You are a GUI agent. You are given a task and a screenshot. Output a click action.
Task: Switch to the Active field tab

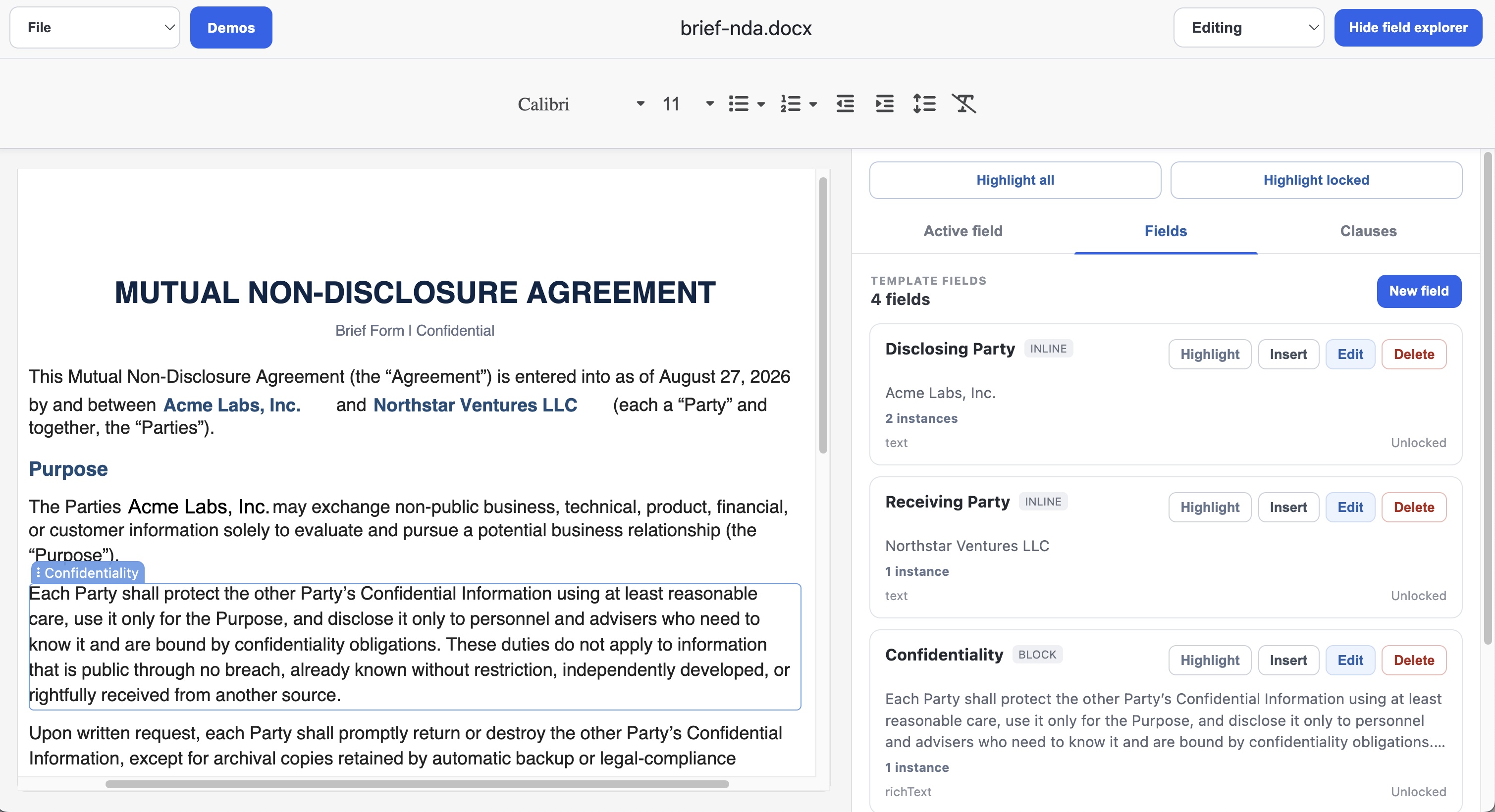pyautogui.click(x=963, y=231)
